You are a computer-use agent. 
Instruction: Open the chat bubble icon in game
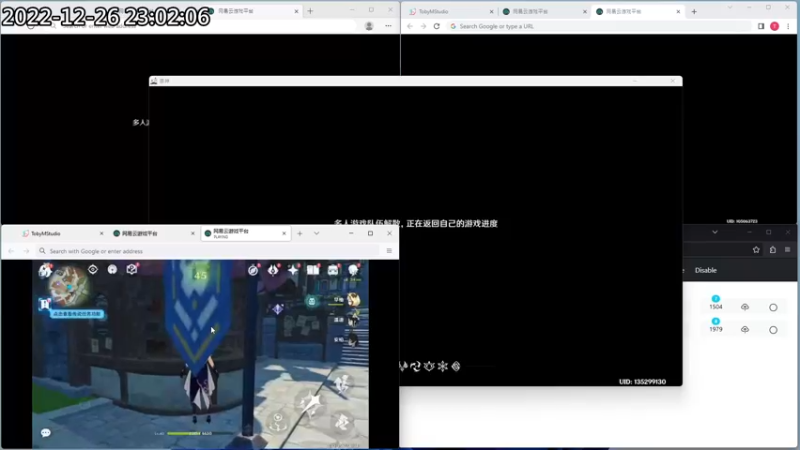[x=45, y=433]
